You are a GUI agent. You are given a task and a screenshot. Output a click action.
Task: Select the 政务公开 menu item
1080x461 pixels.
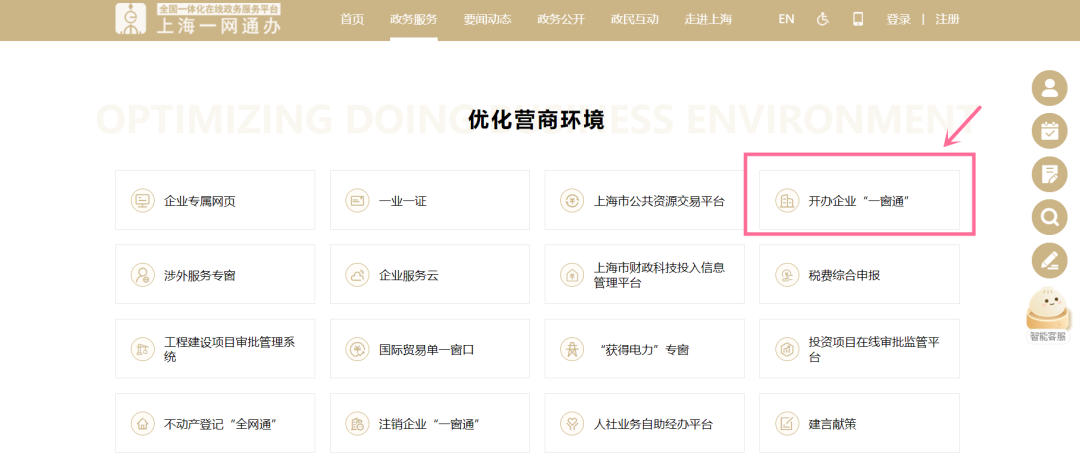pyautogui.click(x=561, y=19)
